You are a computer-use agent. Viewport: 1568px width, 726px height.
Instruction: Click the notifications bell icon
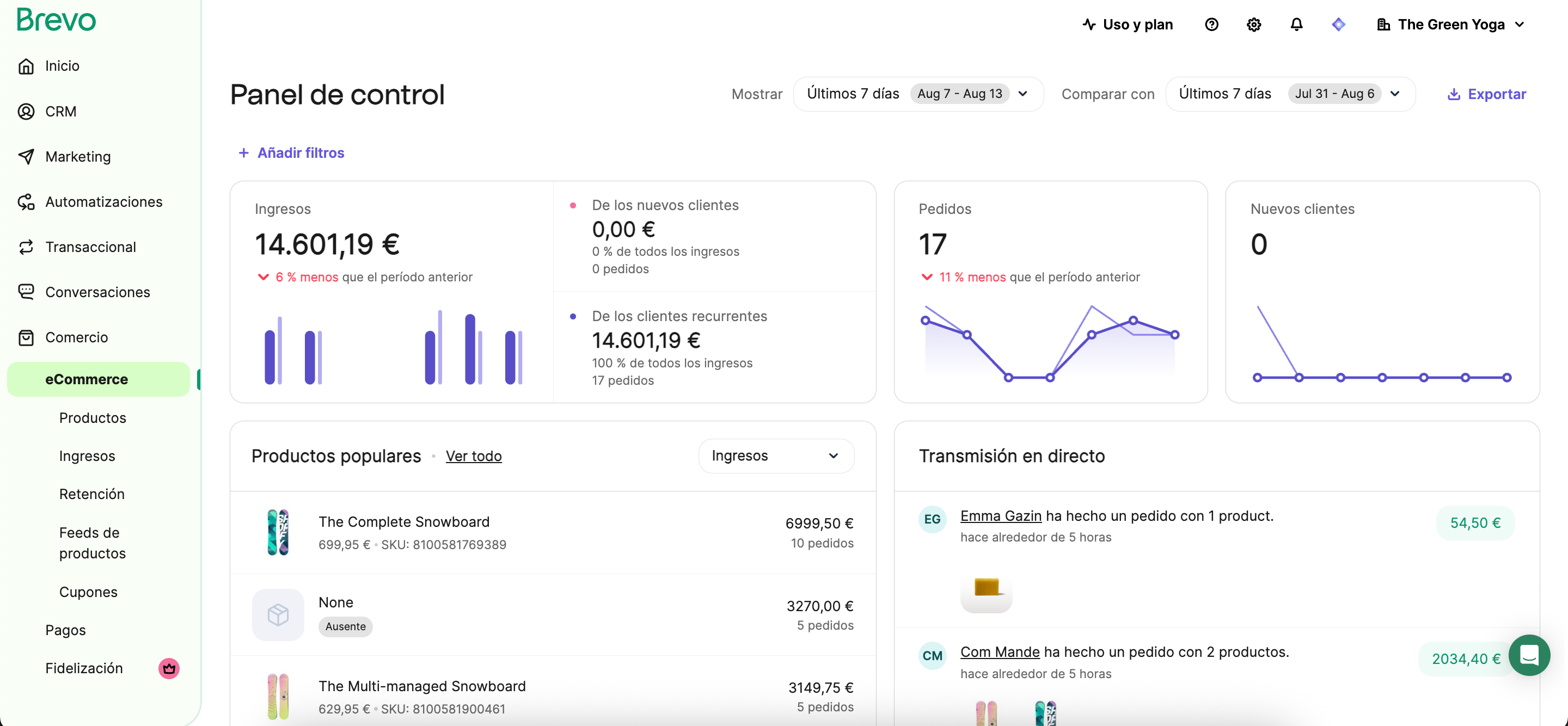click(x=1296, y=24)
